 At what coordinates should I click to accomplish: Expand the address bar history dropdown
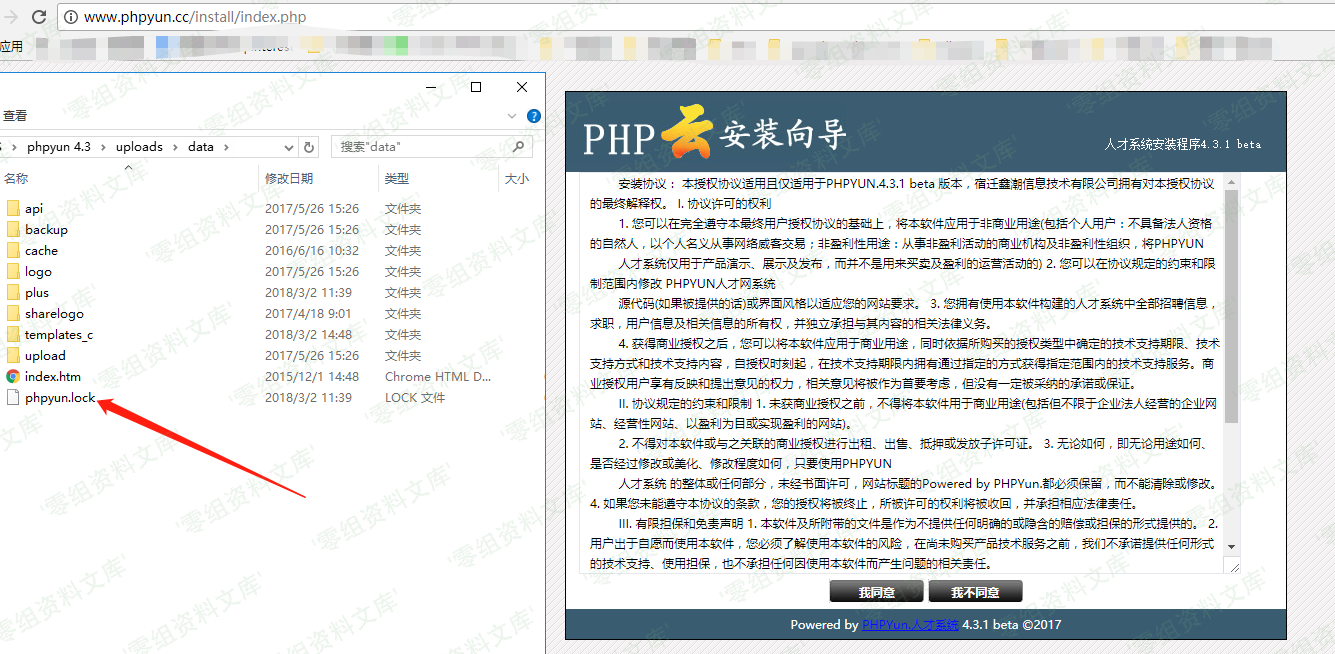(289, 147)
